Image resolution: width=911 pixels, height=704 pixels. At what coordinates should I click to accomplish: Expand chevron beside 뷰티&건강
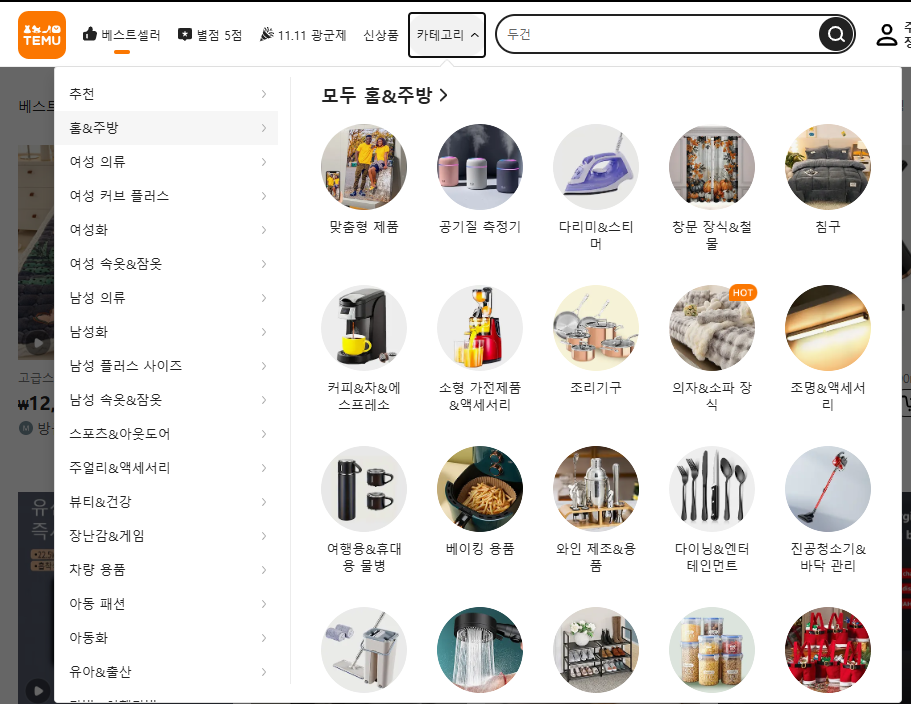(x=264, y=502)
